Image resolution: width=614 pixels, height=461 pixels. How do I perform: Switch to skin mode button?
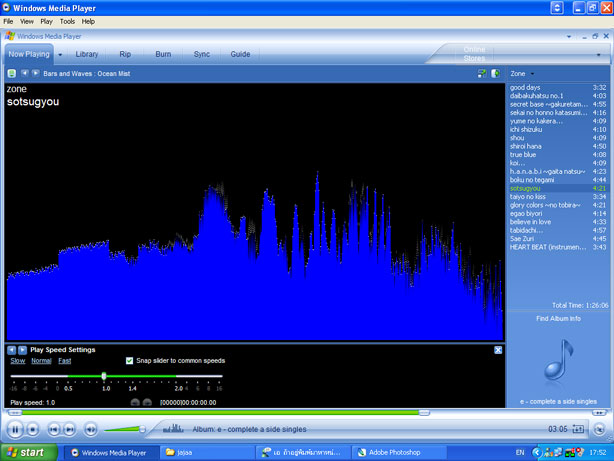click(600, 430)
